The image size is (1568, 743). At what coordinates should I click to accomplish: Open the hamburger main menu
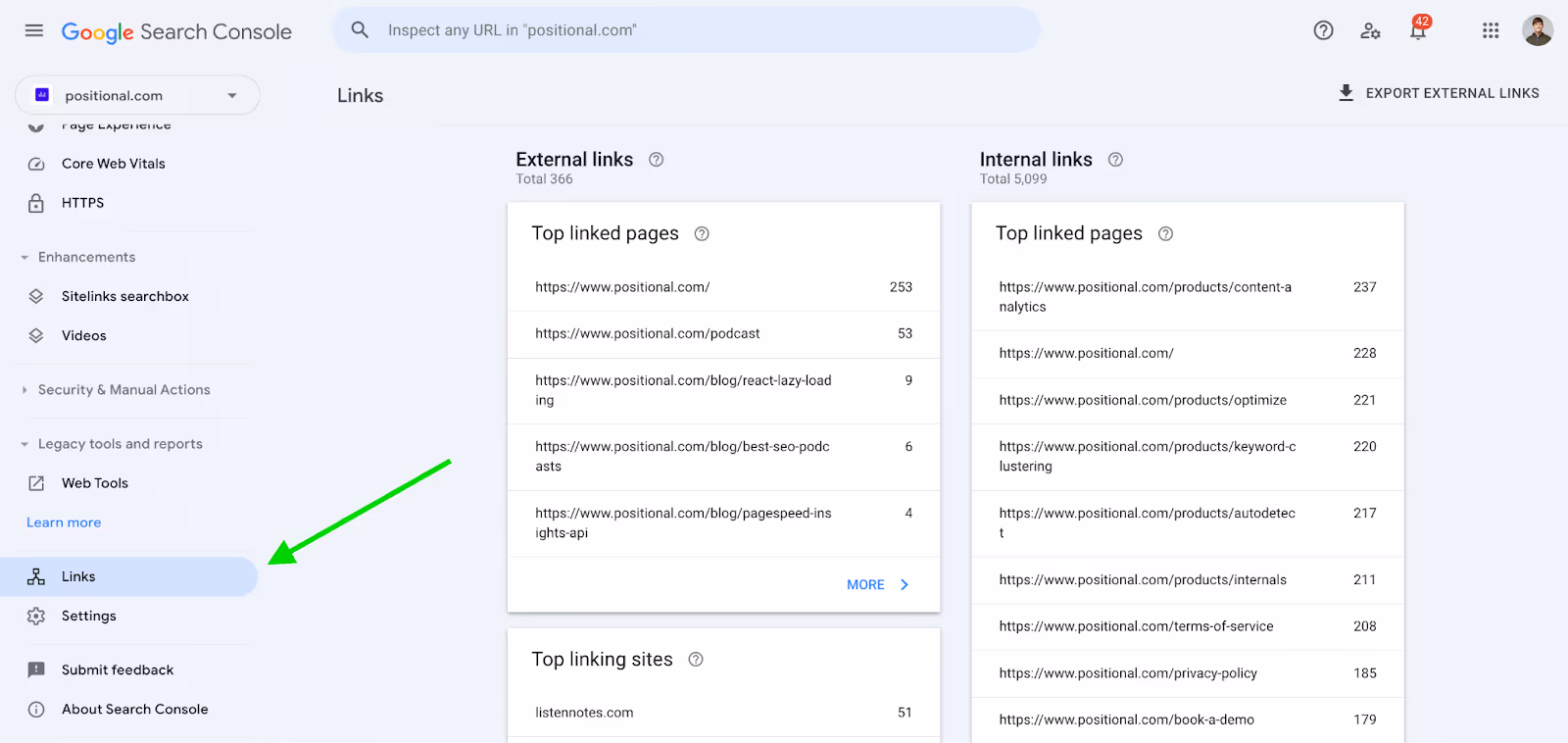pyautogui.click(x=34, y=30)
